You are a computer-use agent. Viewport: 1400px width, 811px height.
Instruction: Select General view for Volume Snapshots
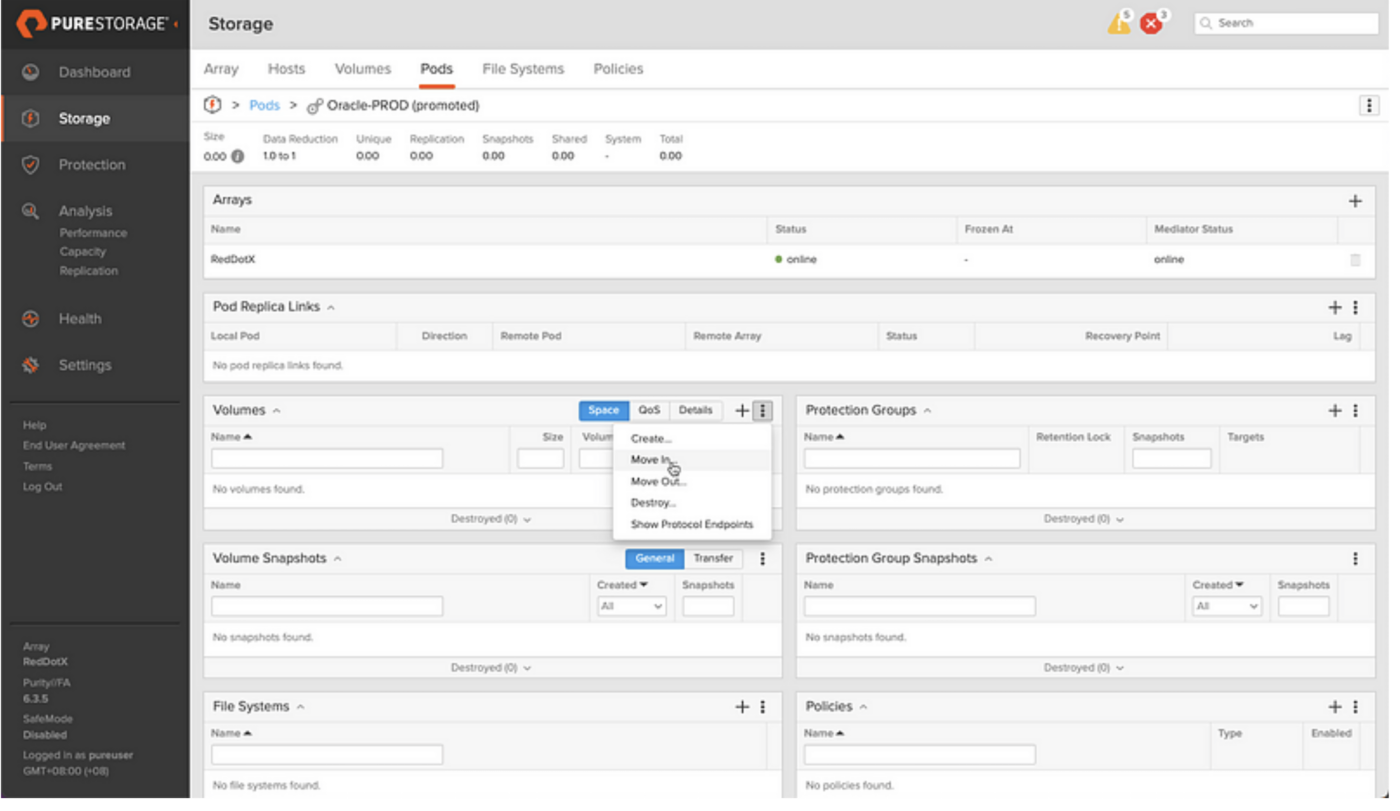[655, 559]
